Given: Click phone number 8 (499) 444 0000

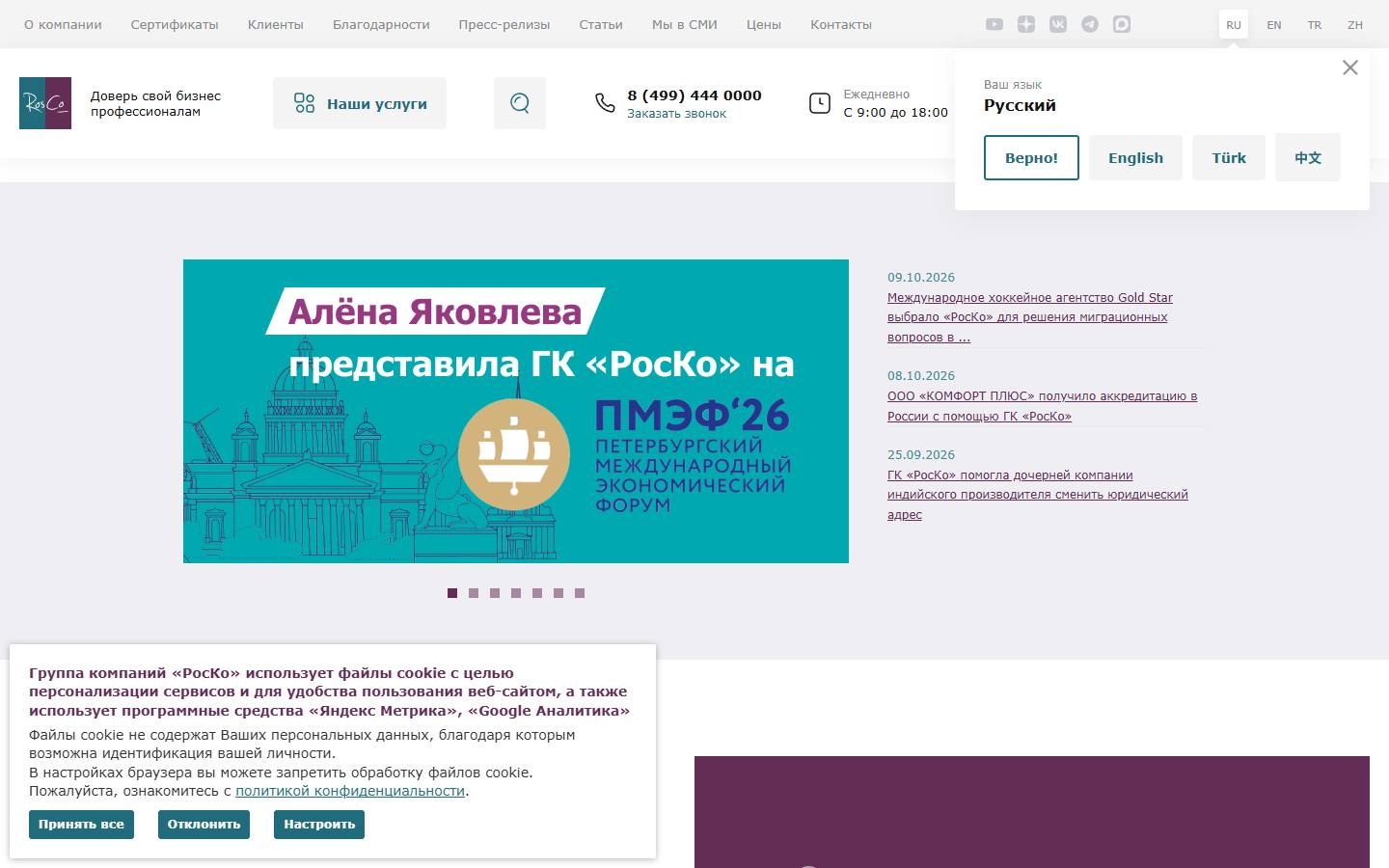Looking at the screenshot, I should [694, 95].
